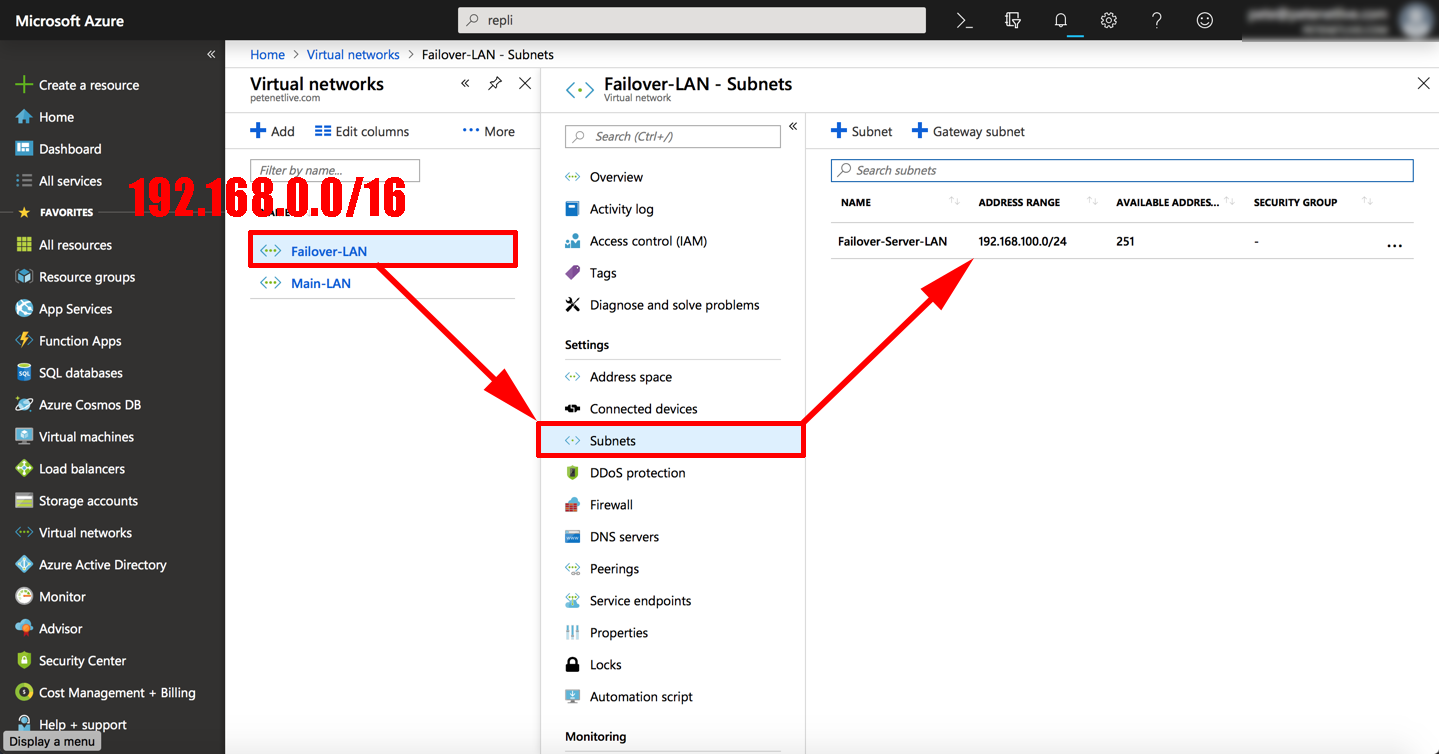Collapse the Failover-LAN resource menu
The height and width of the screenshot is (754, 1439).
[793, 126]
